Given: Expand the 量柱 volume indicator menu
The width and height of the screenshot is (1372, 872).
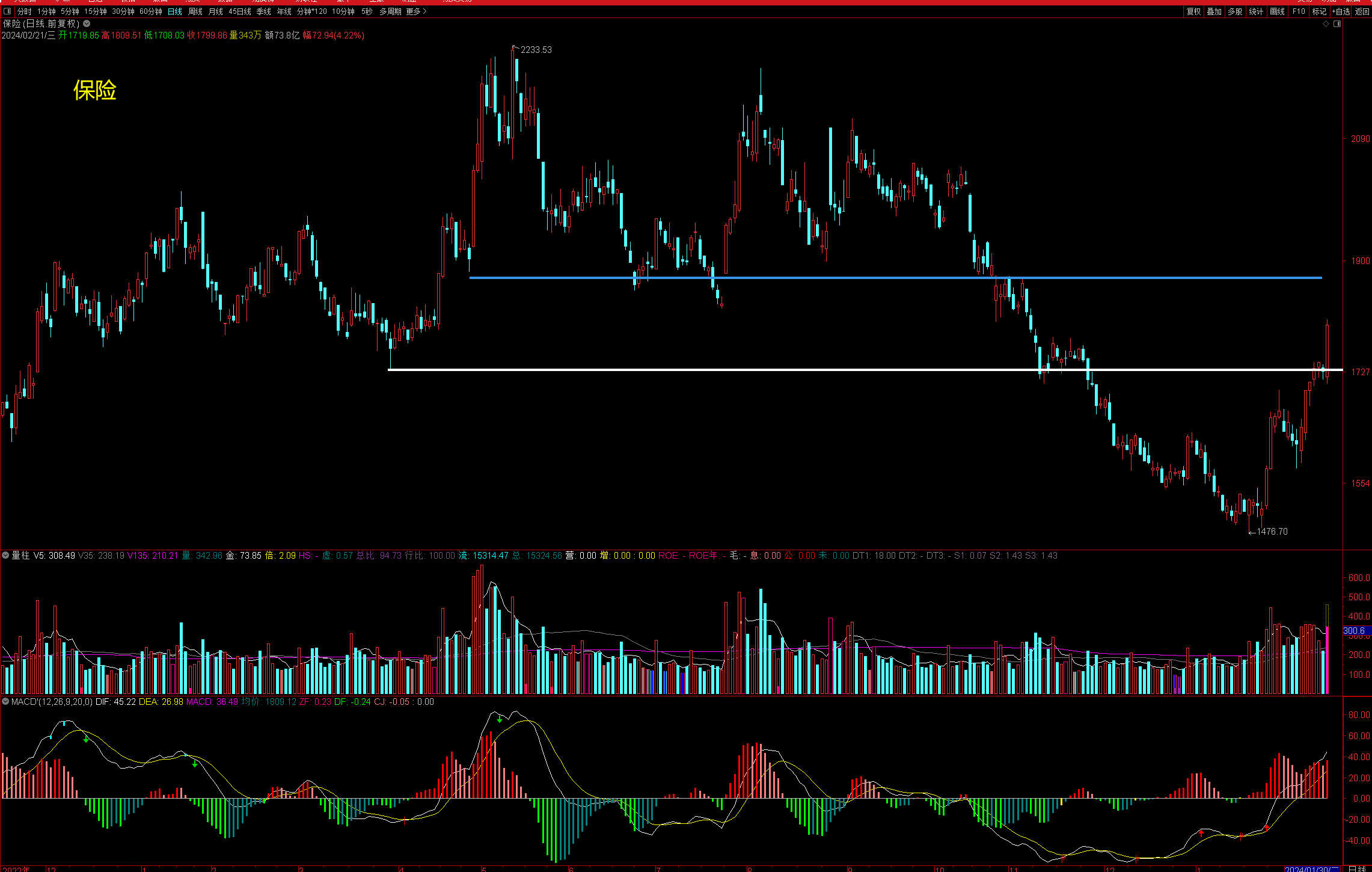Looking at the screenshot, I should 5,555.
